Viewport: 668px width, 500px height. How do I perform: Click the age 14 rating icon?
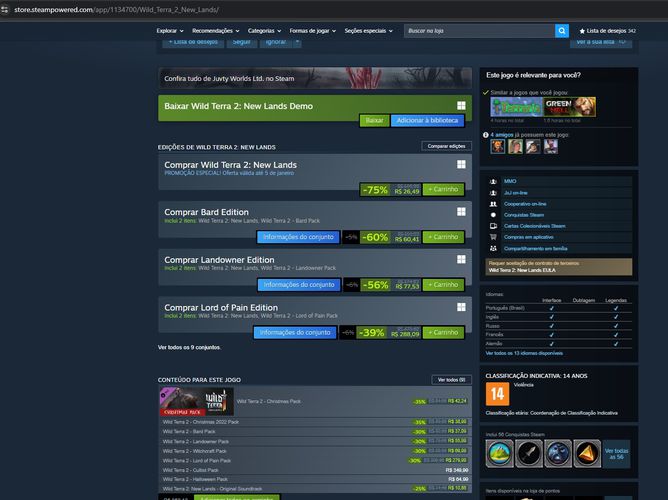pyautogui.click(x=497, y=394)
